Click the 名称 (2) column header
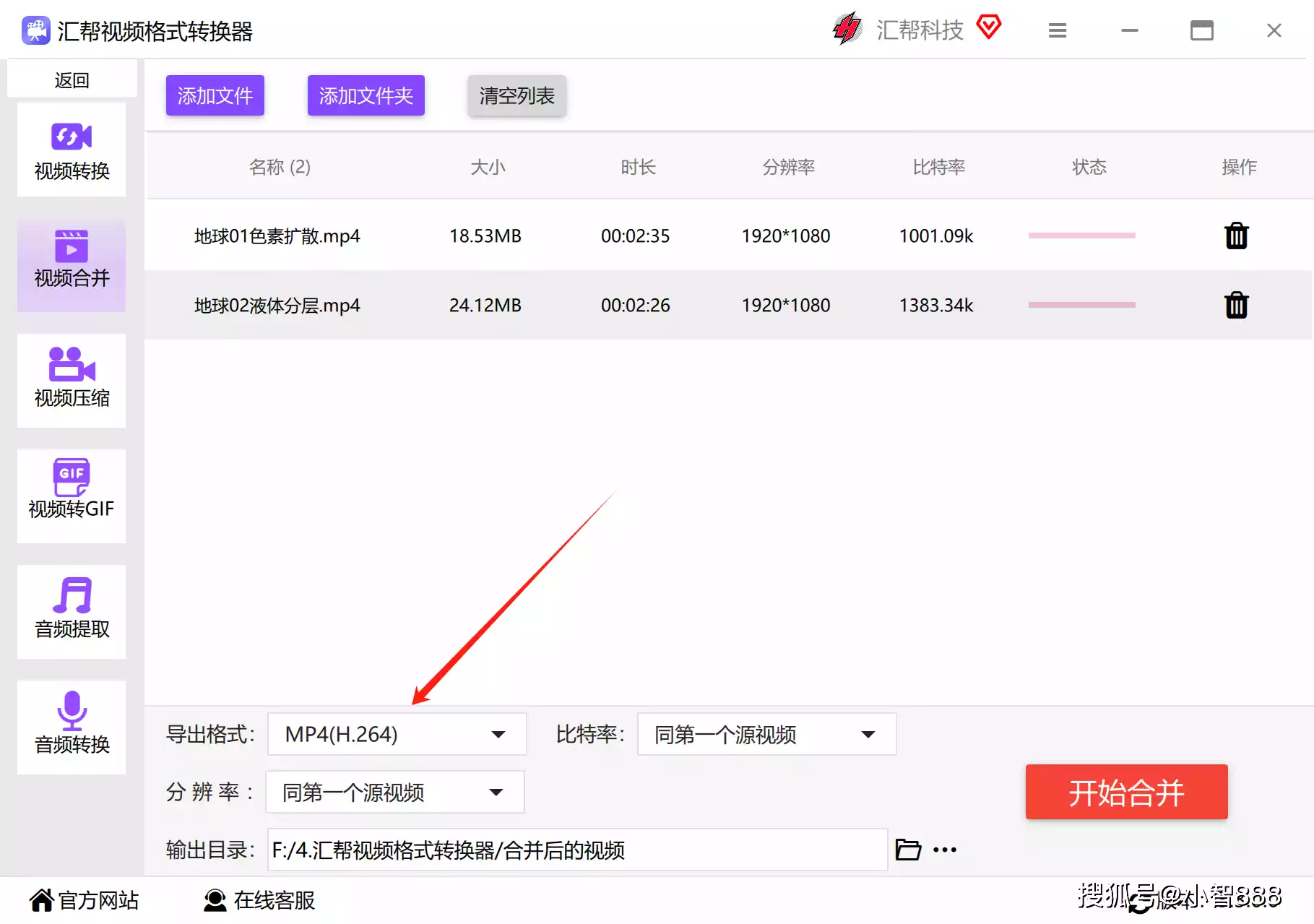1314x924 pixels. [280, 167]
